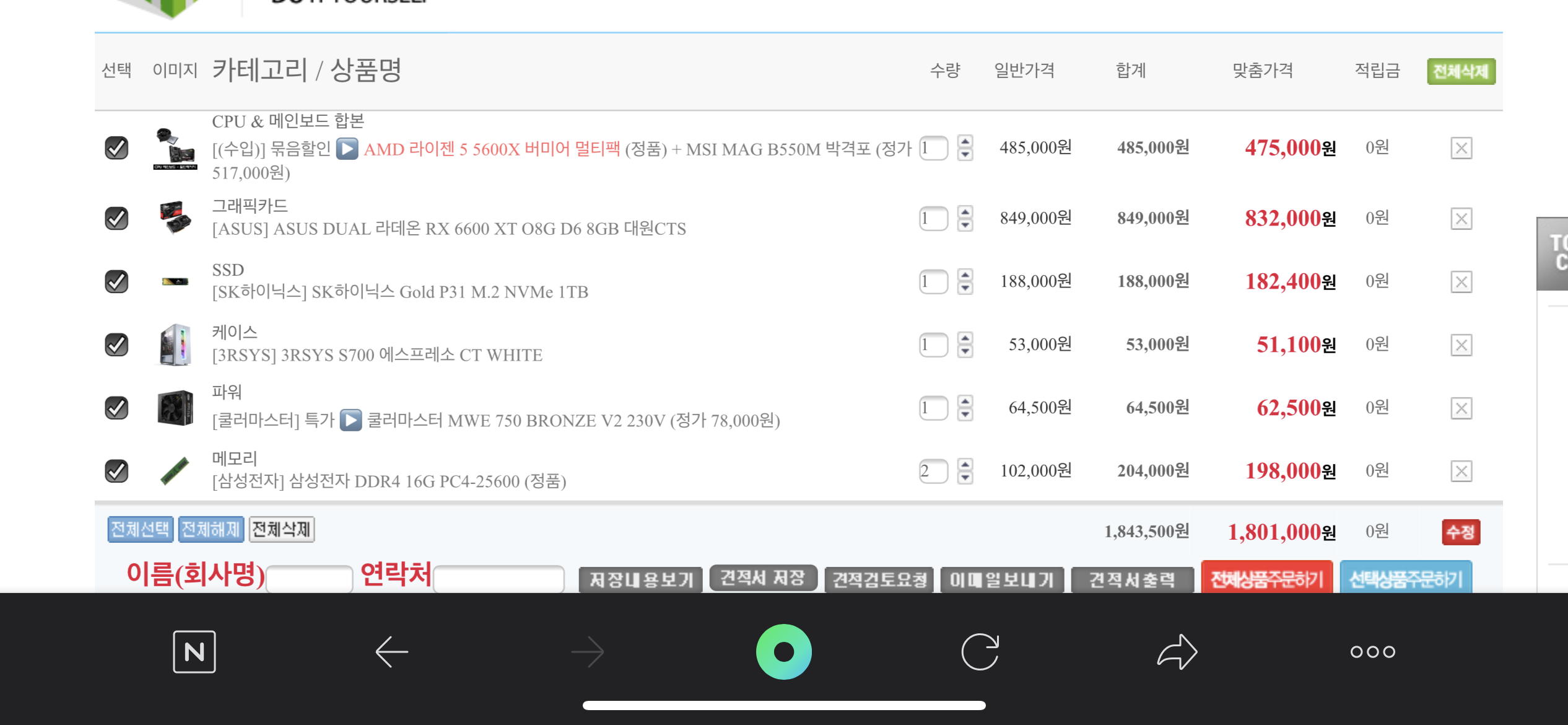This screenshot has width=1568, height=725.
Task: Click the play icon next to AMD 라이젠 5 5600X
Action: 347,149
